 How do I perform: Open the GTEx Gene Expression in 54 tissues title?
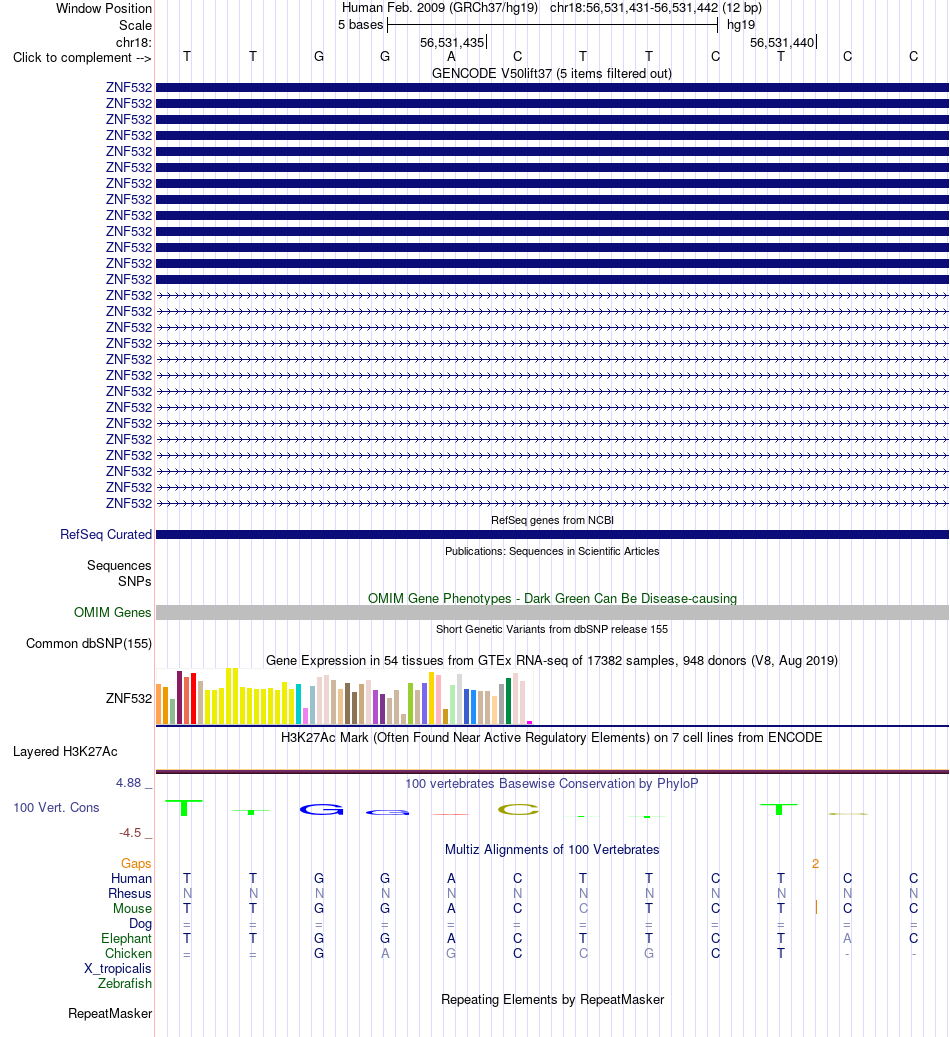coord(552,661)
